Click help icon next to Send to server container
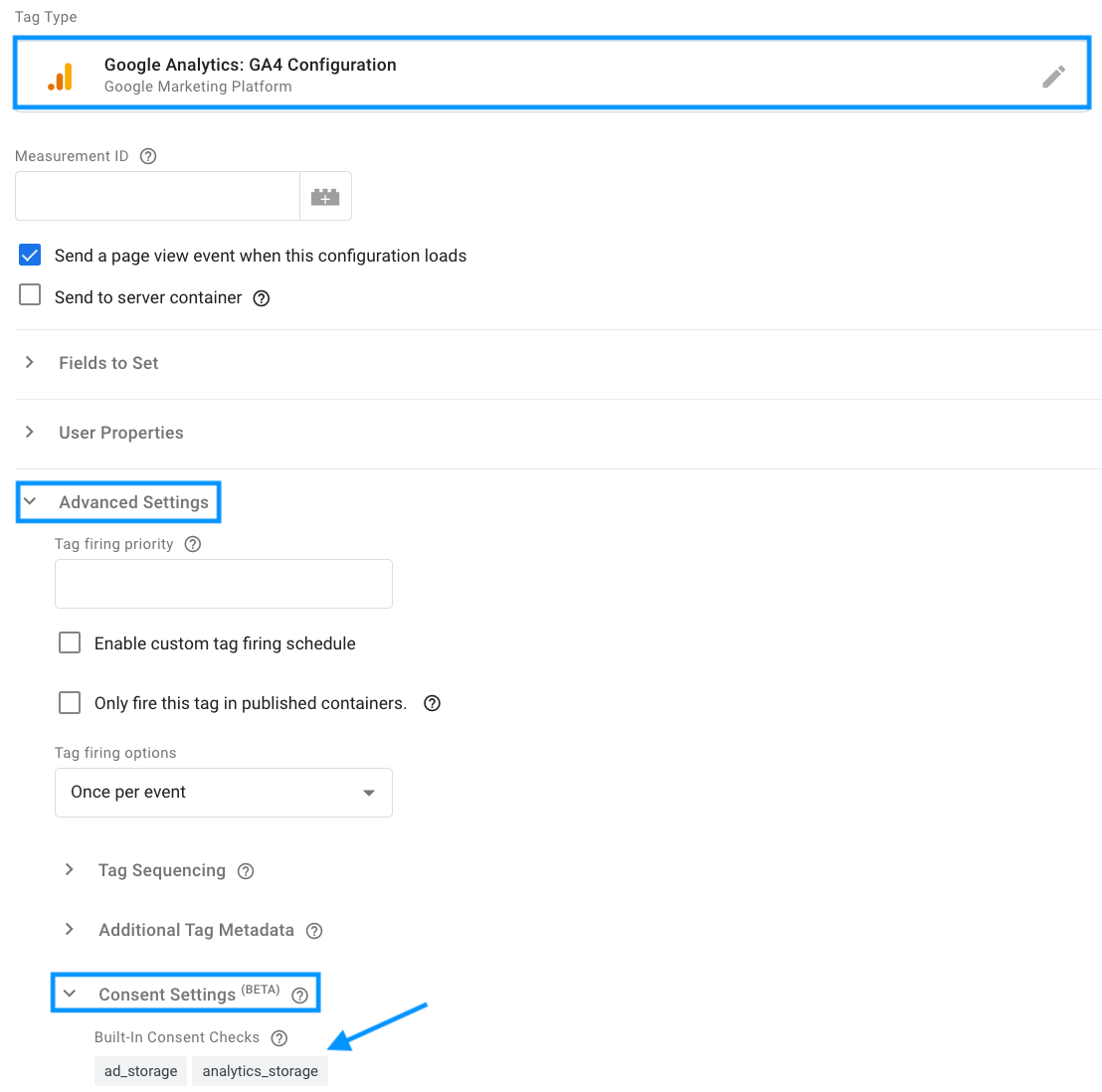Viewport: 1102px width, 1092px height. coord(262,298)
